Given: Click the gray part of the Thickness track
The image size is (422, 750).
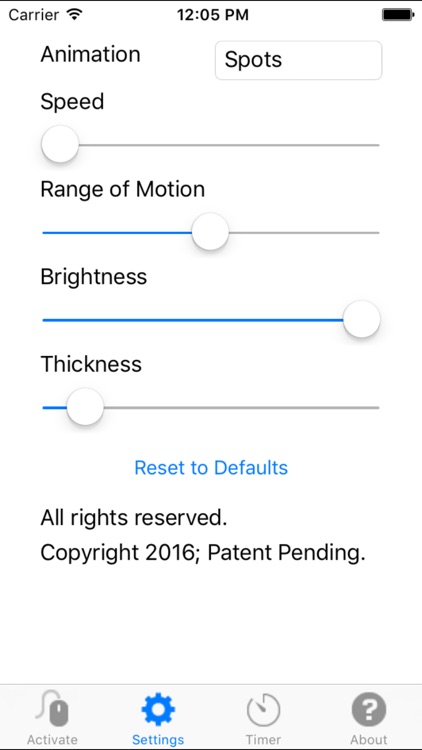Looking at the screenshot, I should pyautogui.click(x=242, y=408).
